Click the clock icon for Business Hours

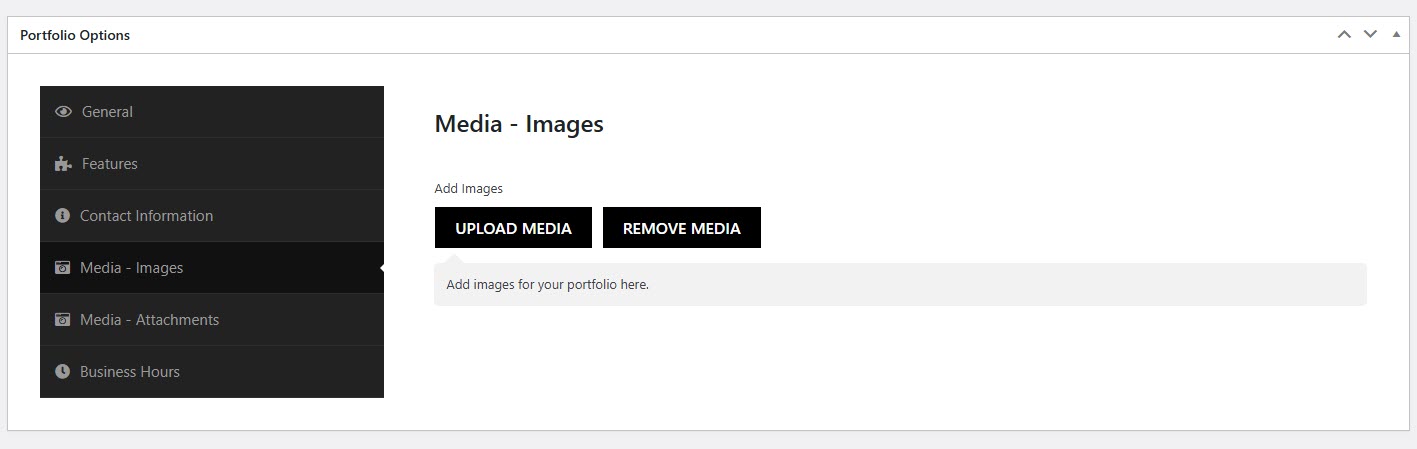point(62,372)
